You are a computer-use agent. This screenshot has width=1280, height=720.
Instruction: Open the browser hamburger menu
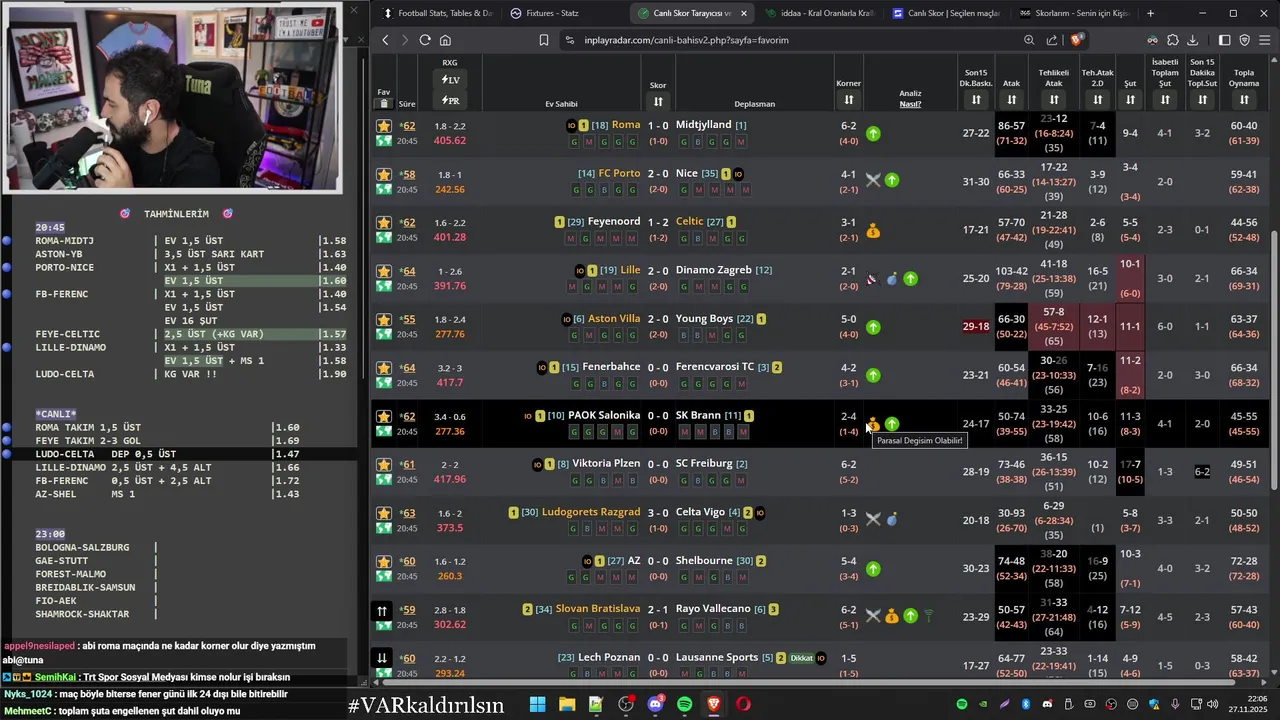pyautogui.click(x=1265, y=40)
